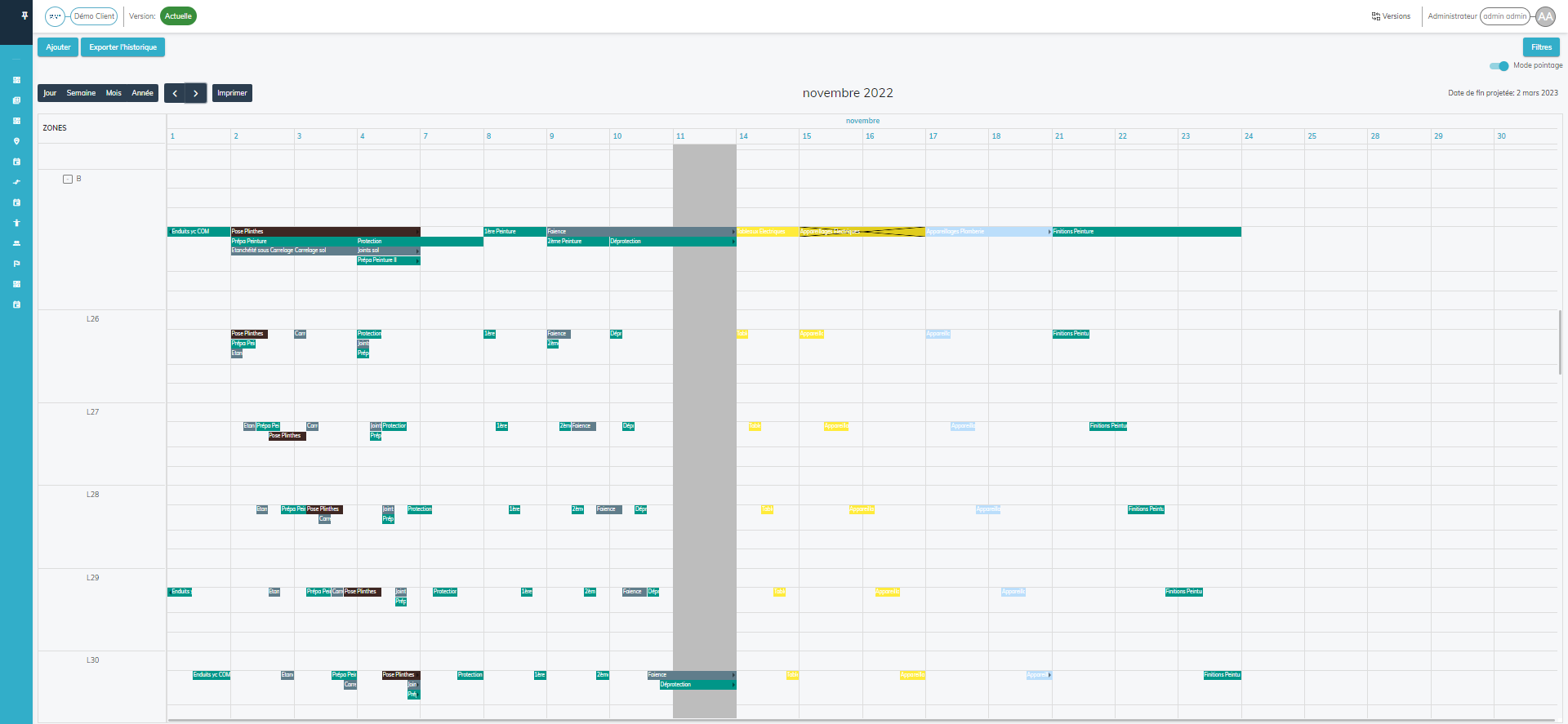Screen dimensions: 1568x724
Task: Go to previous period with left chevron
Action: [x=175, y=93]
